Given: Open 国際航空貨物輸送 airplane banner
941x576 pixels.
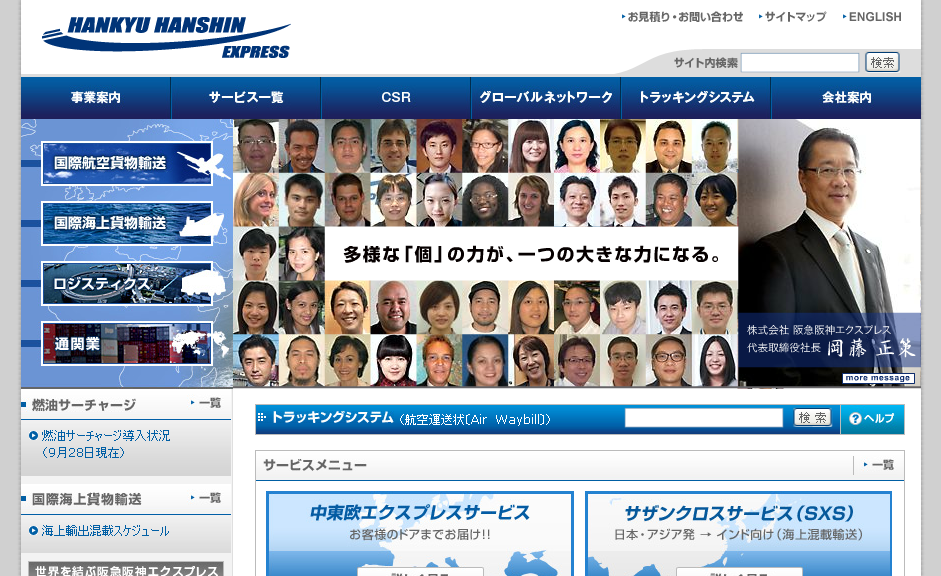Looking at the screenshot, I should 127,163.
